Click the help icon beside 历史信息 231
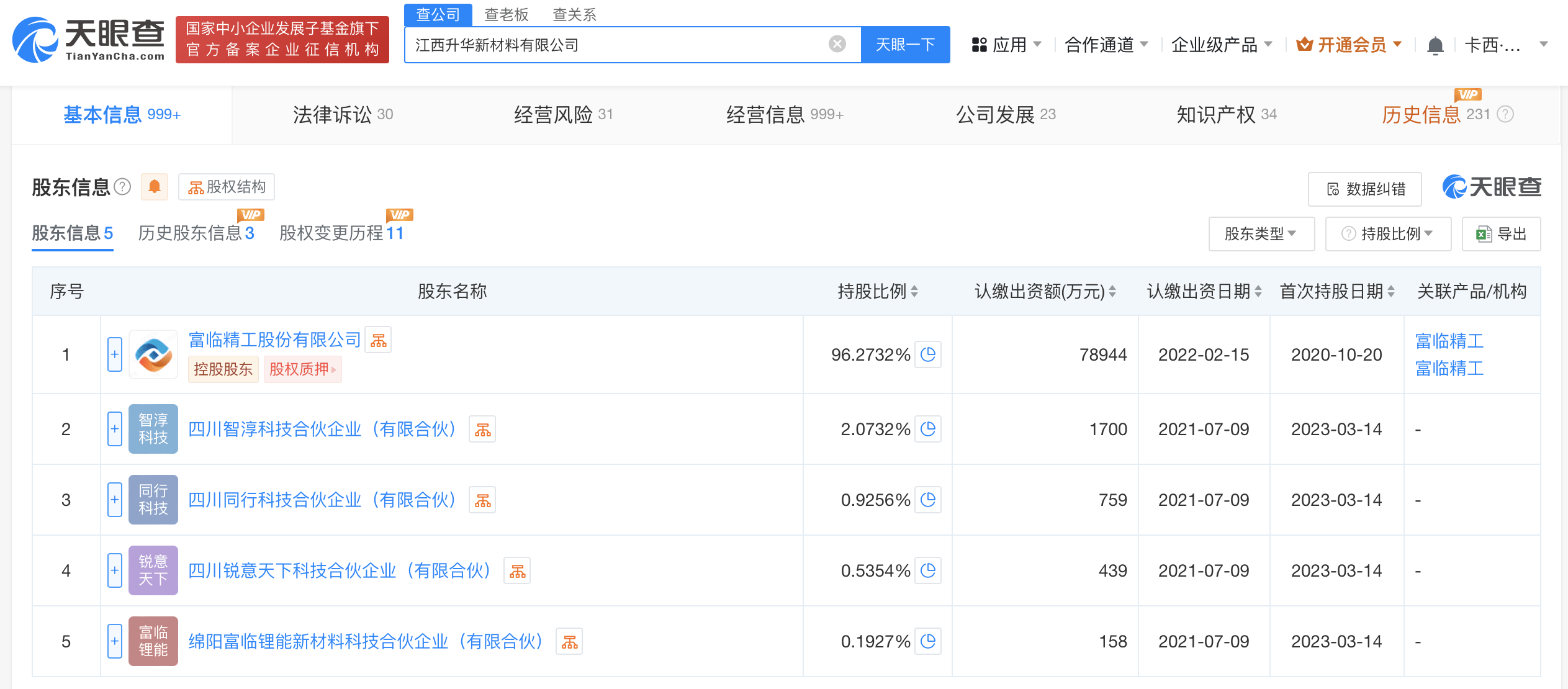1568x689 pixels. pos(1505,114)
